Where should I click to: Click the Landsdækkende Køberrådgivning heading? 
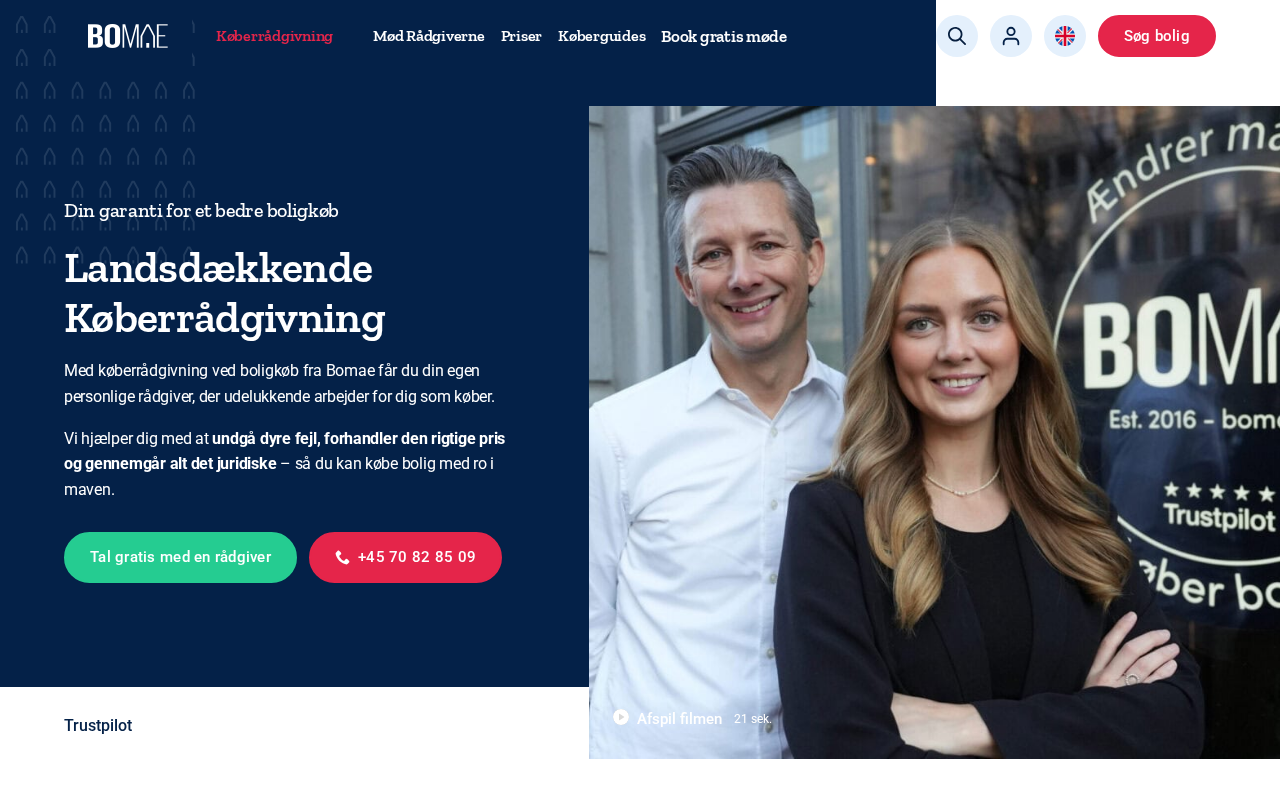coord(225,293)
